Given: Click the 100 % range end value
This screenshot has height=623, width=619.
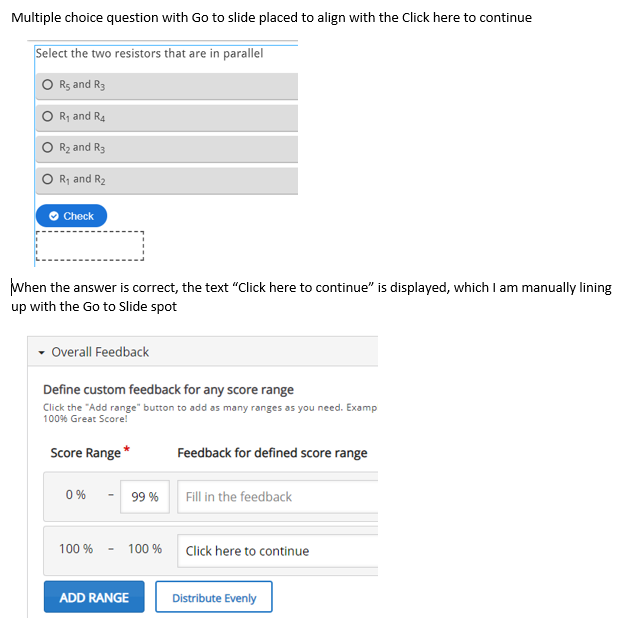Looking at the screenshot, I should click(145, 549).
